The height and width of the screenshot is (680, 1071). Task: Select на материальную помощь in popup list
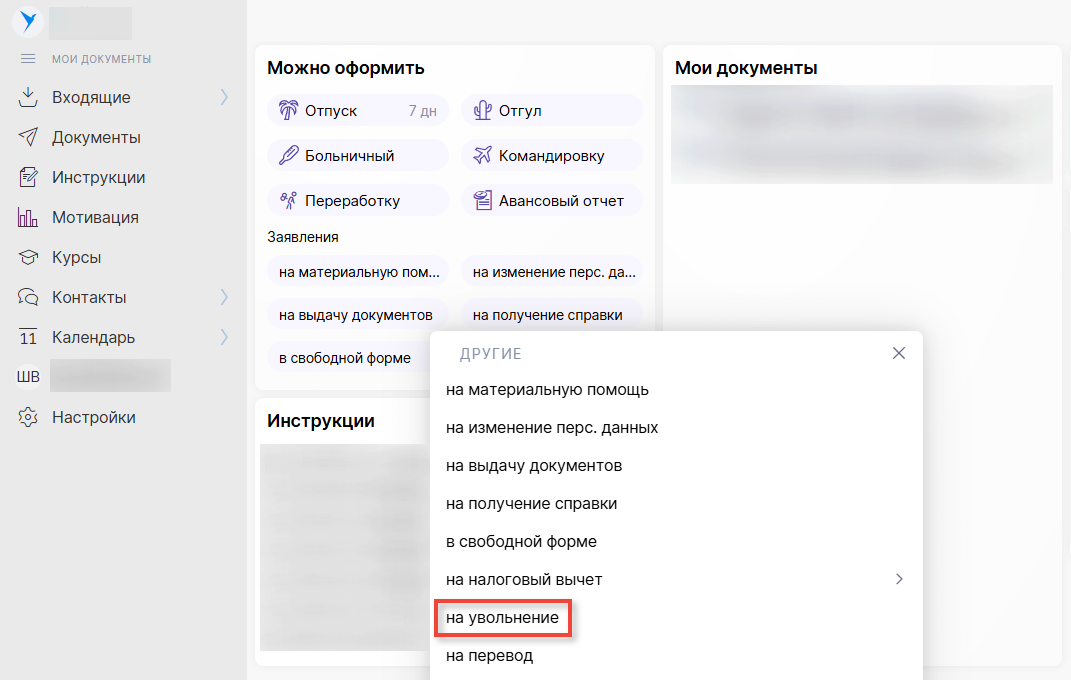(x=547, y=390)
